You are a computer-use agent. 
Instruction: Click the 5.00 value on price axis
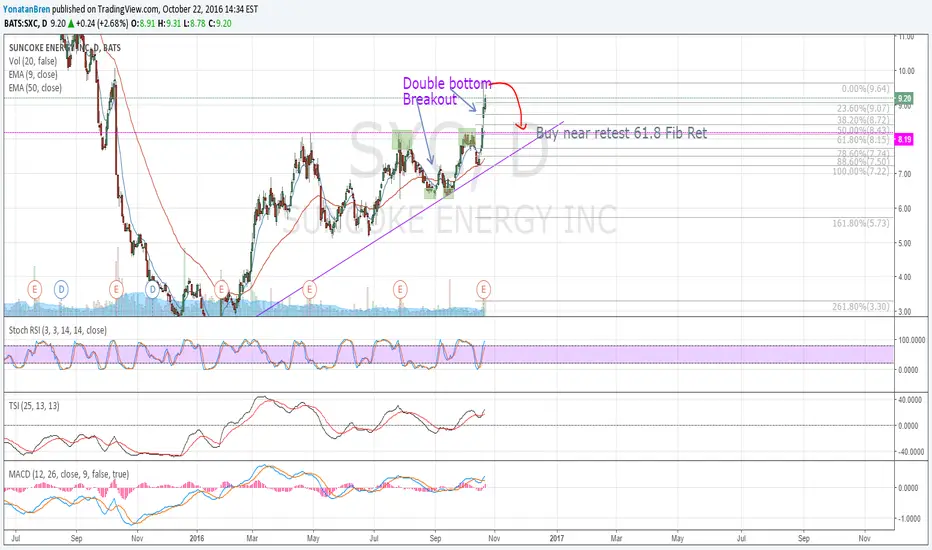(x=906, y=243)
